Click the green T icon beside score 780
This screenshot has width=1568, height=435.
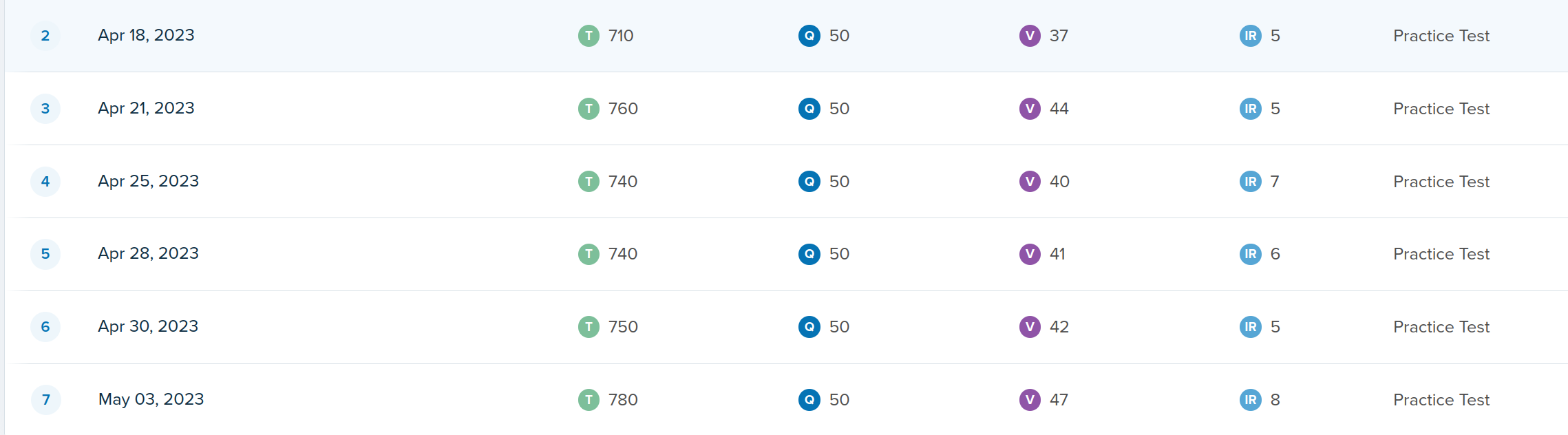[x=589, y=400]
